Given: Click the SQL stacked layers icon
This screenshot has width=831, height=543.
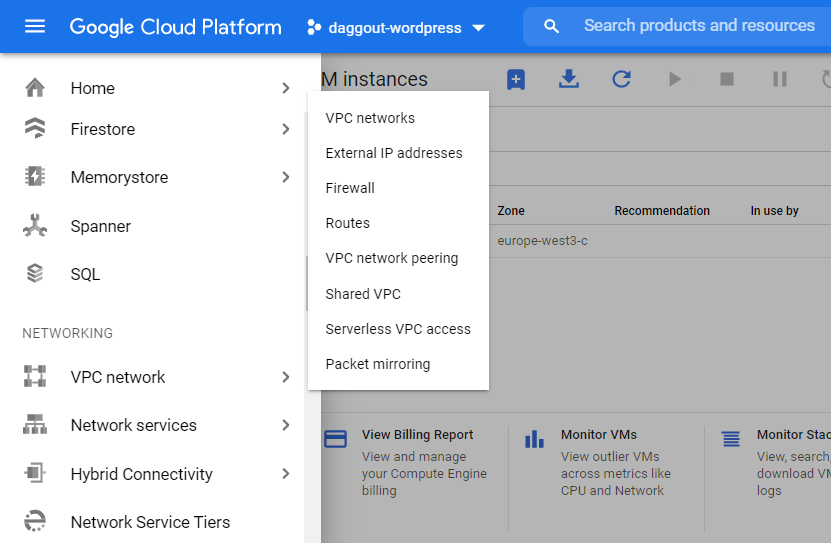Looking at the screenshot, I should [x=35, y=274].
